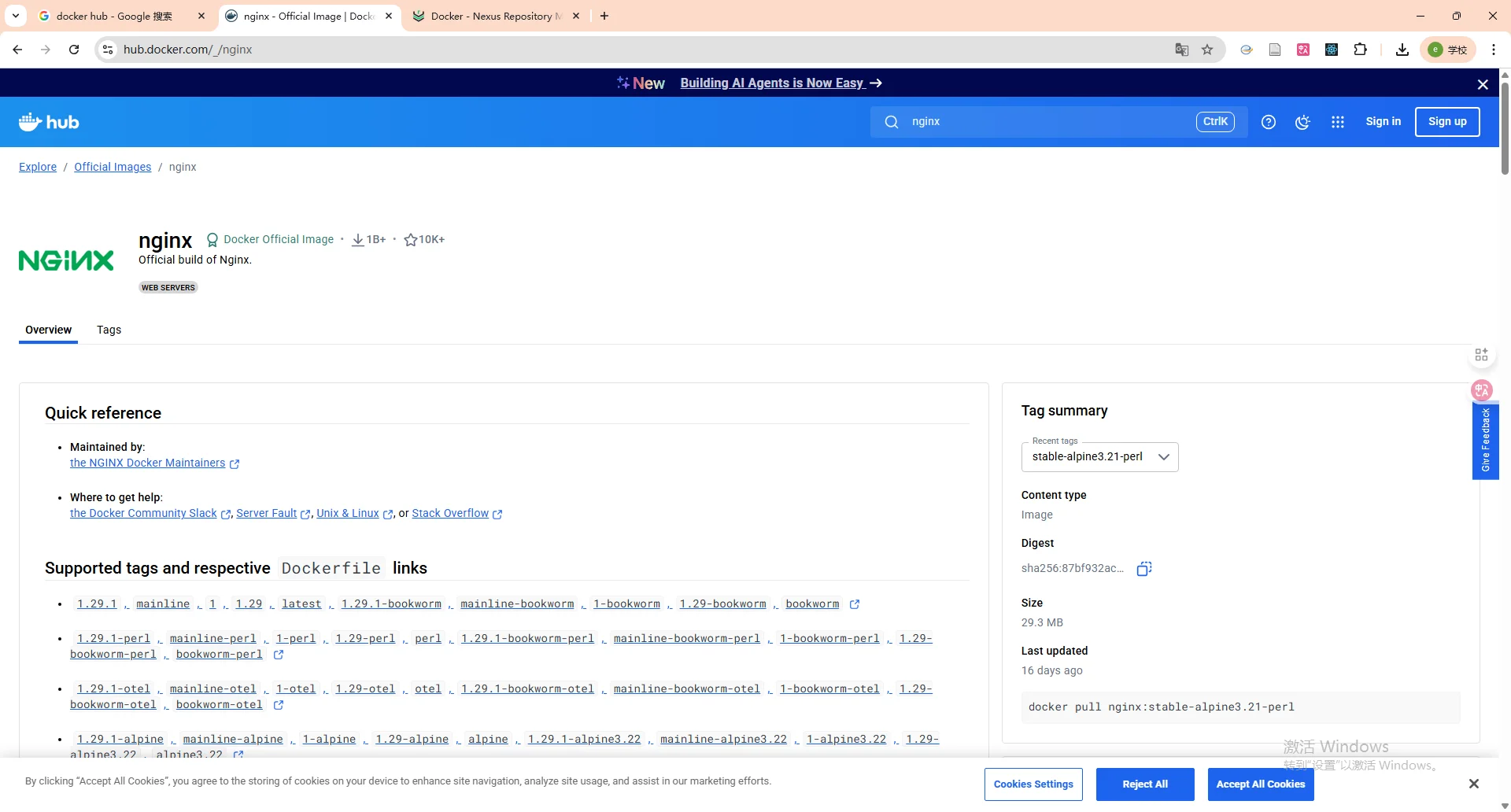Copy the sha256 digest using copy icon

[x=1144, y=569]
